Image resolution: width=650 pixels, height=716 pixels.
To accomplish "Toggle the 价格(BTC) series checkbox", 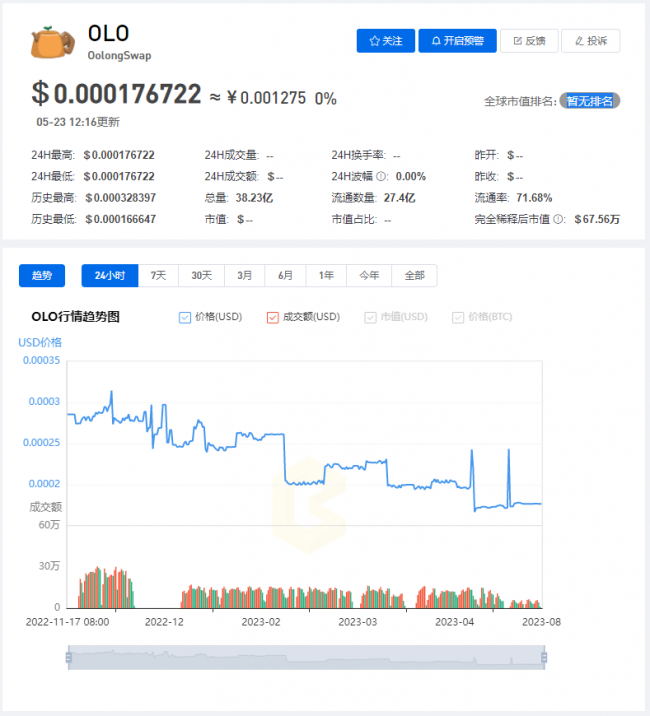I will 458,317.
